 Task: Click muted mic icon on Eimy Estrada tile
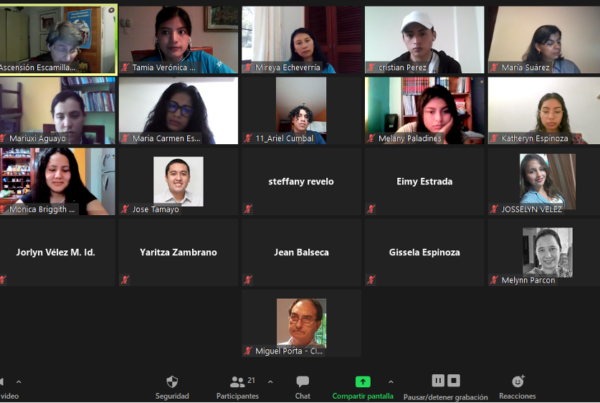click(x=371, y=209)
